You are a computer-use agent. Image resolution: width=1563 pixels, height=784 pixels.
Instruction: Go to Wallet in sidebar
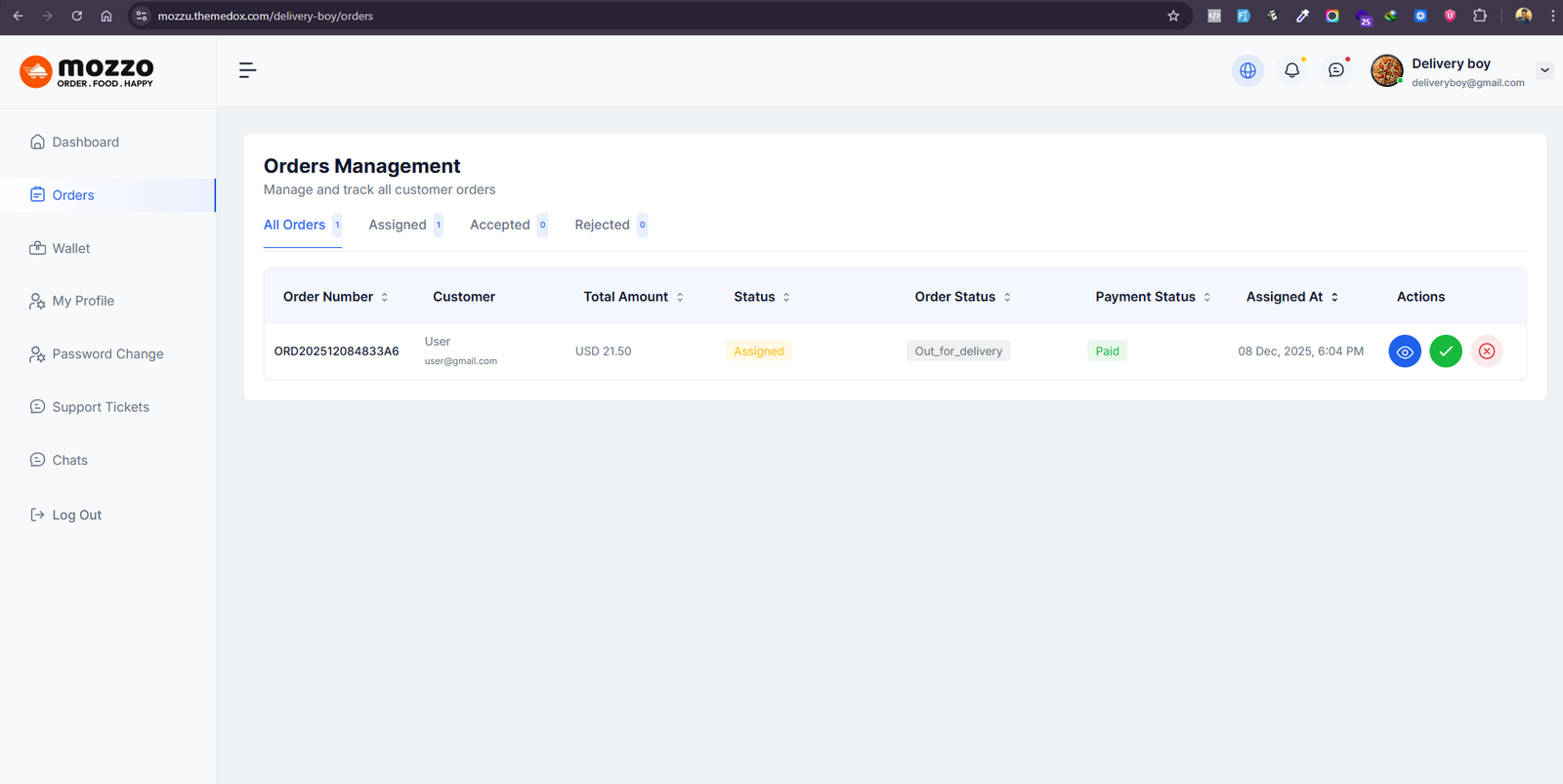[x=70, y=249]
